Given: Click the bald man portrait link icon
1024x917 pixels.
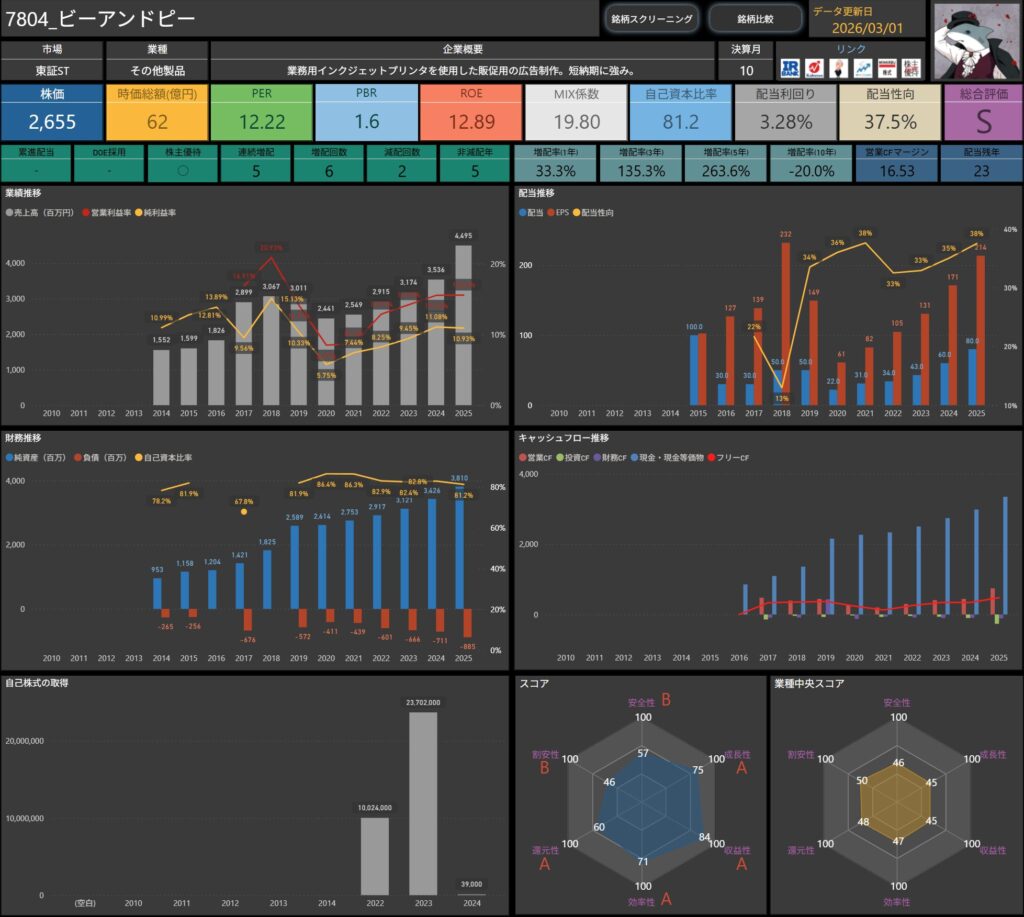Looking at the screenshot, I should (838, 68).
